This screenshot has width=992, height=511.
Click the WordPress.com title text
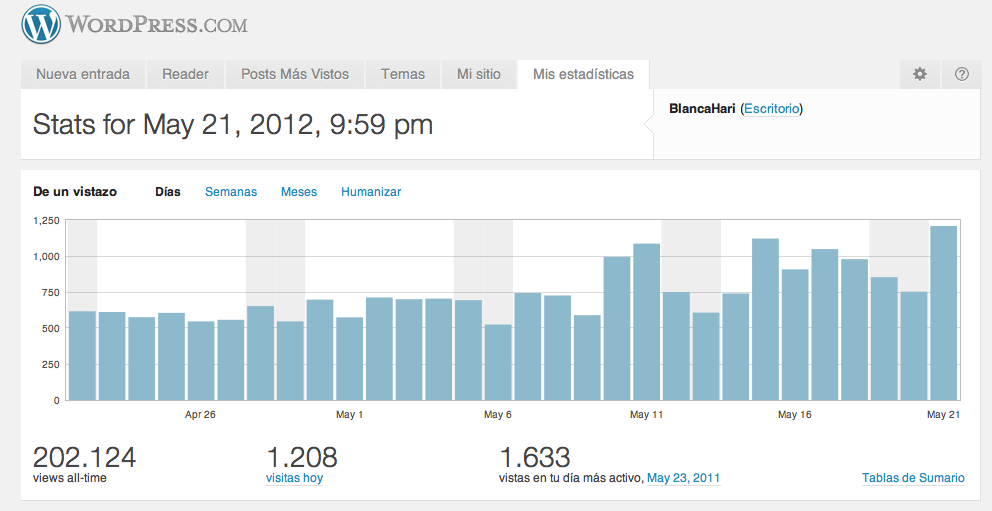[157, 25]
